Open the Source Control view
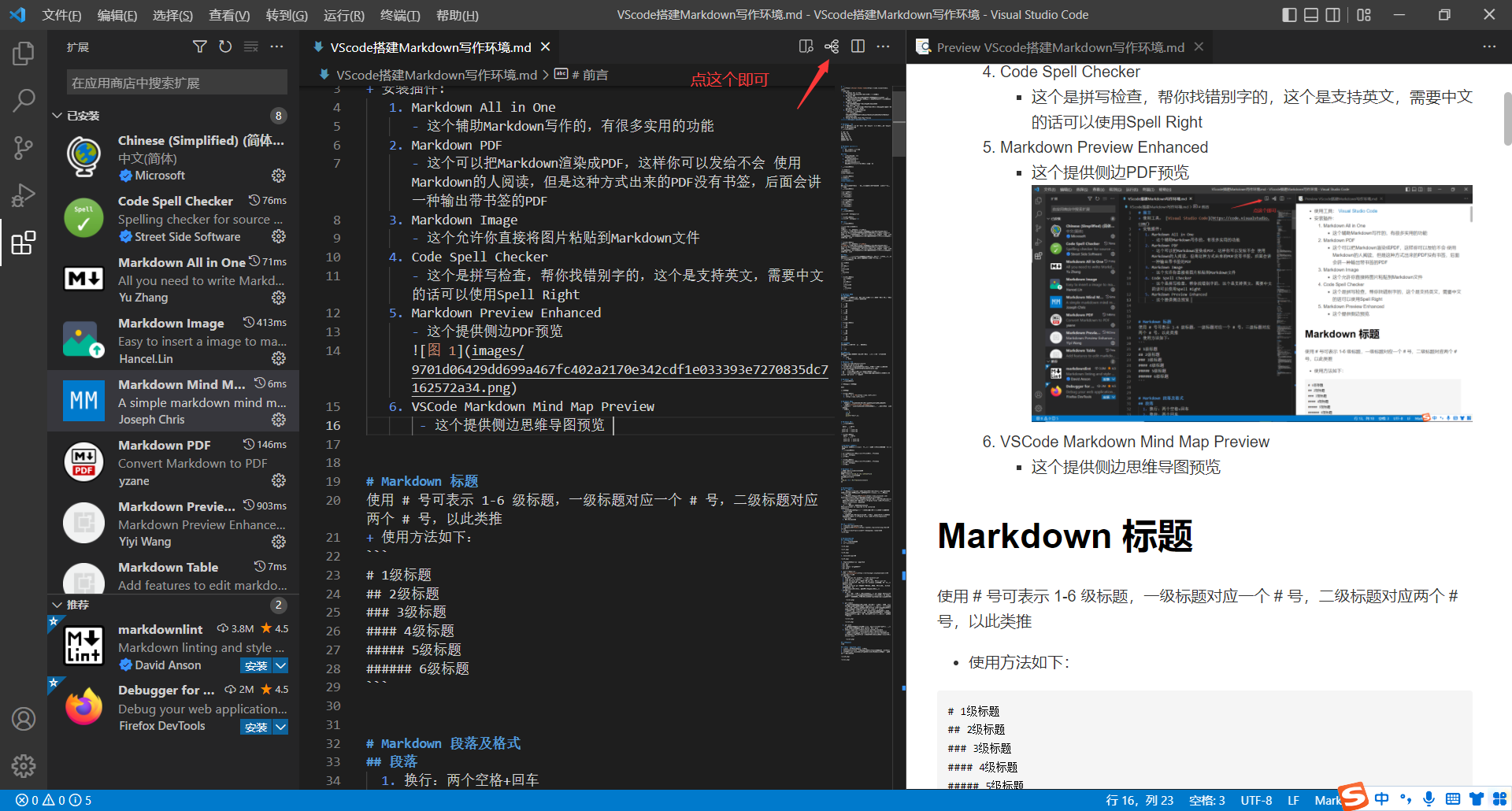The height and width of the screenshot is (811, 1512). point(24,147)
